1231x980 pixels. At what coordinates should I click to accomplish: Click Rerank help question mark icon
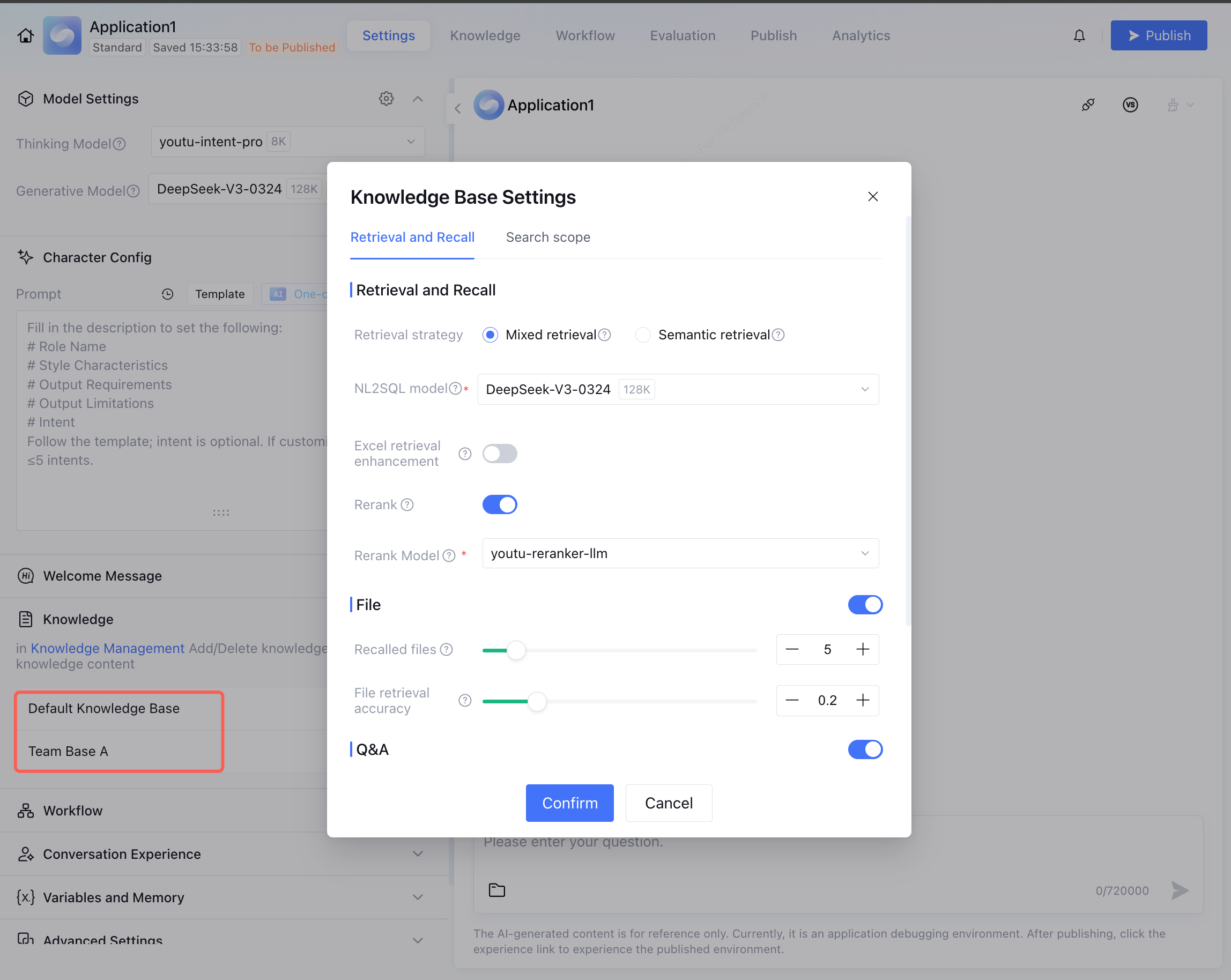click(x=407, y=504)
